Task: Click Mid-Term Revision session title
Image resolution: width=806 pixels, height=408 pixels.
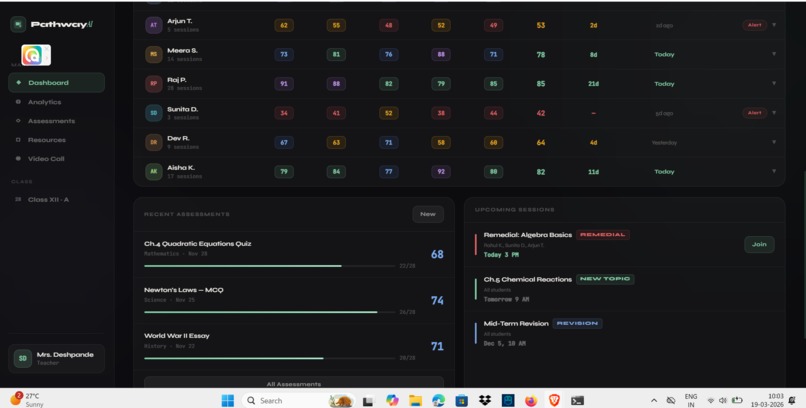Action: 516,324
